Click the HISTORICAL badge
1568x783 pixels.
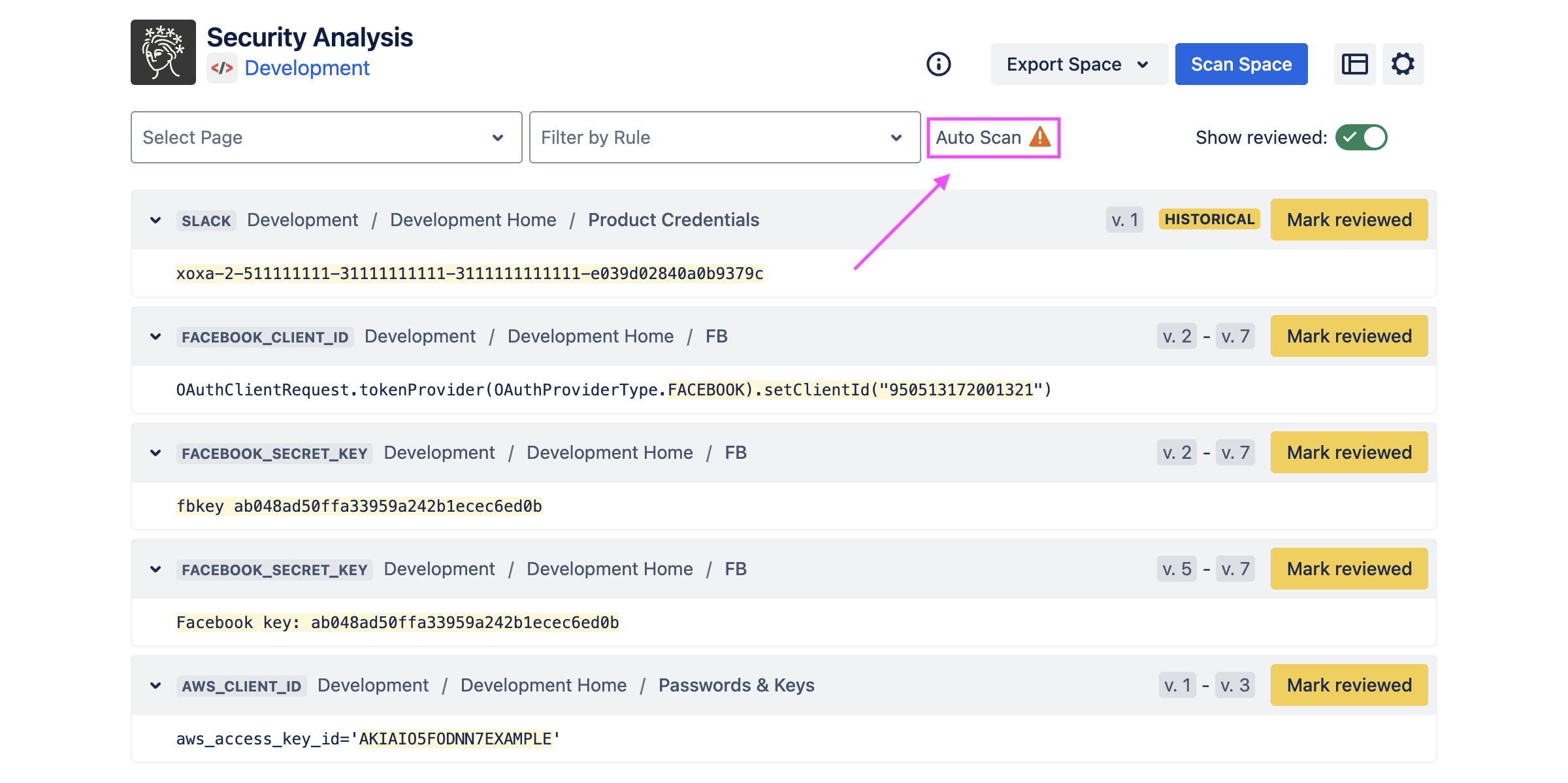pos(1209,220)
